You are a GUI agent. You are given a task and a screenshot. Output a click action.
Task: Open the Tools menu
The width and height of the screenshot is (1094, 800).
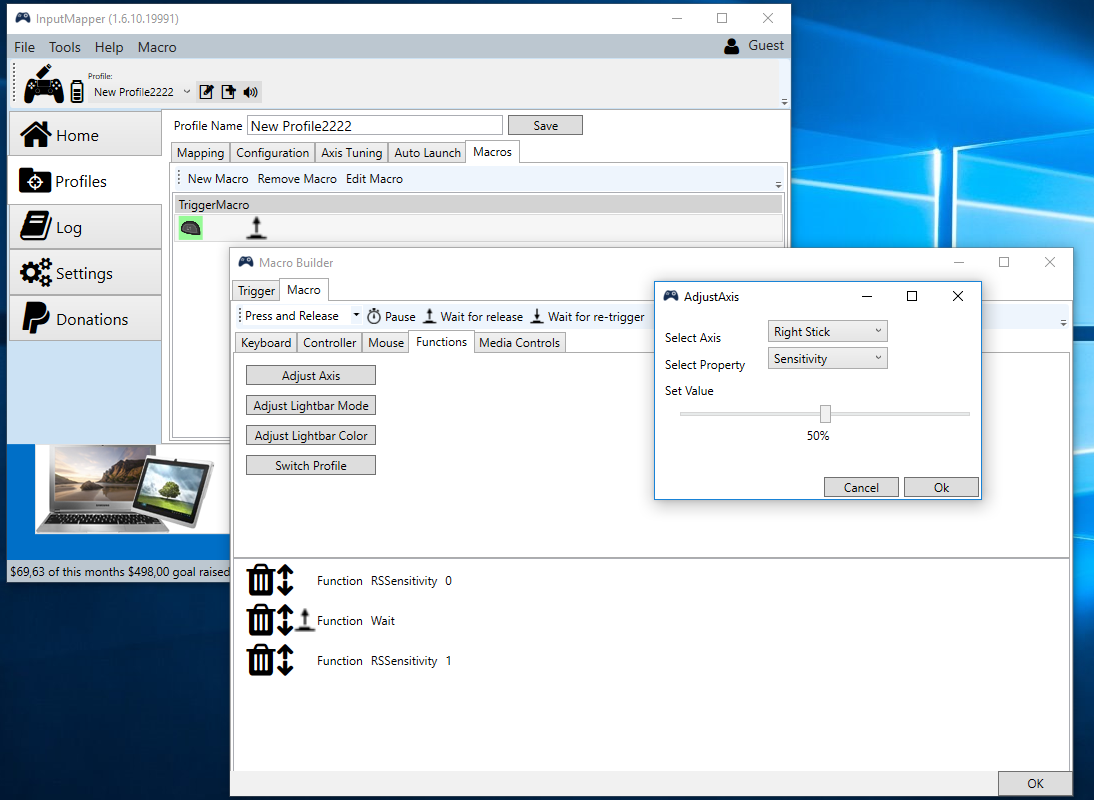point(65,47)
